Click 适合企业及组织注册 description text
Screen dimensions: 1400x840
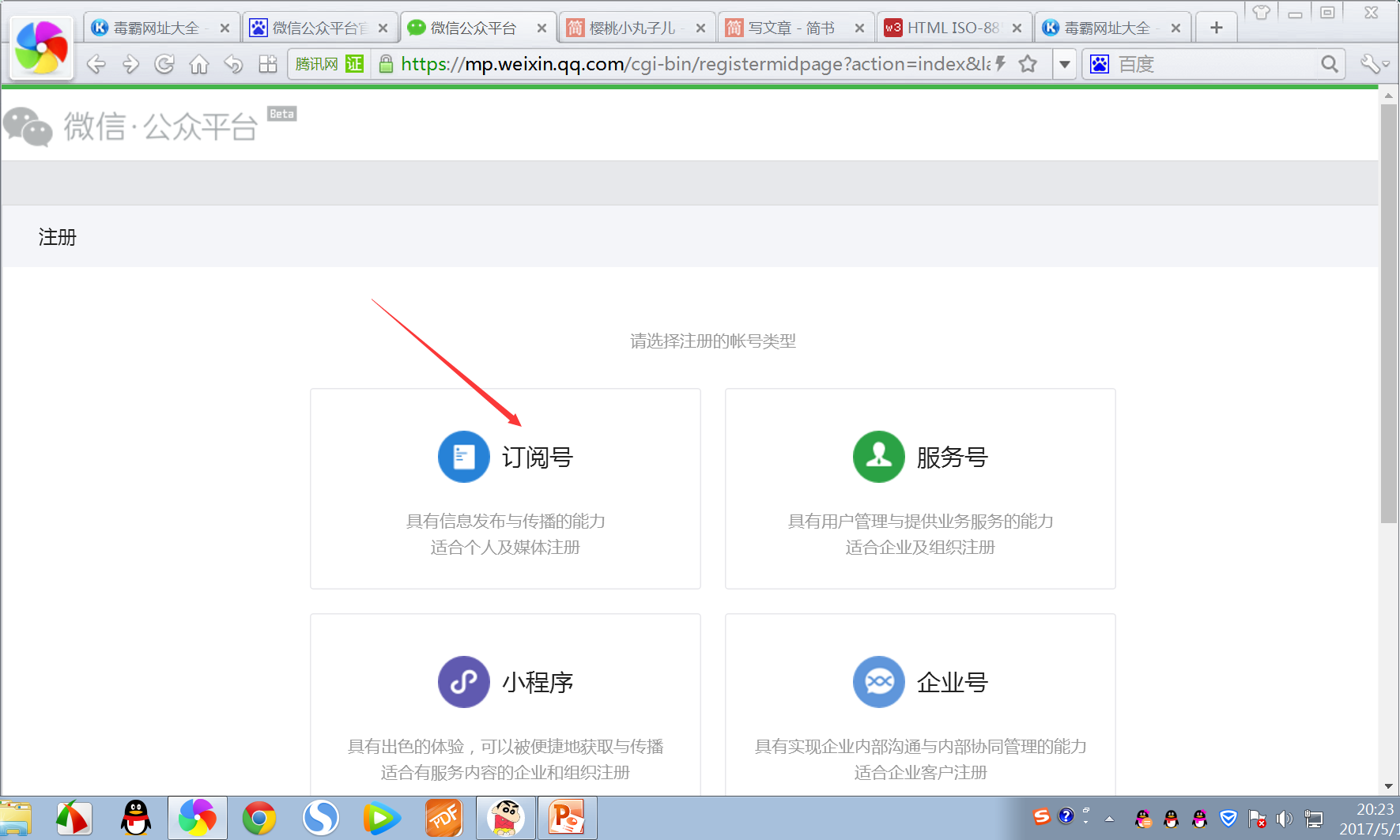pyautogui.click(x=920, y=548)
